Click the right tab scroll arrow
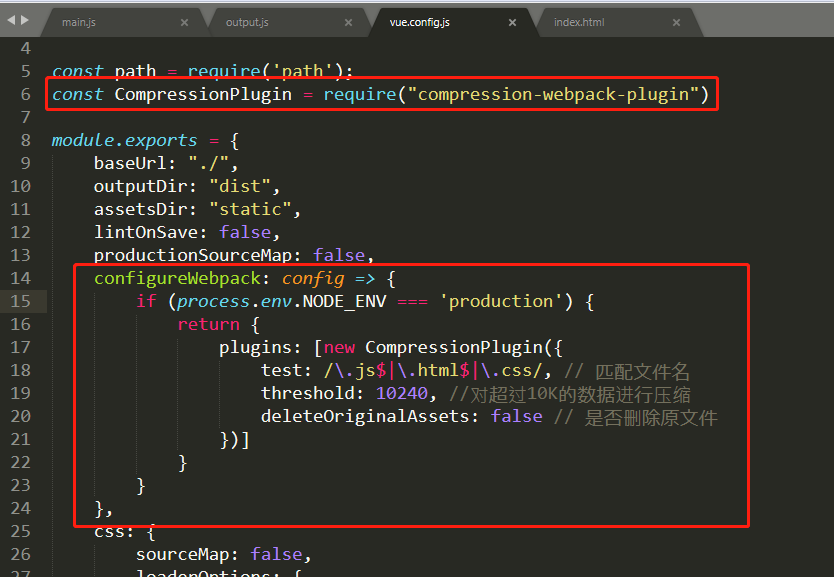The image size is (834, 577). (x=24, y=20)
